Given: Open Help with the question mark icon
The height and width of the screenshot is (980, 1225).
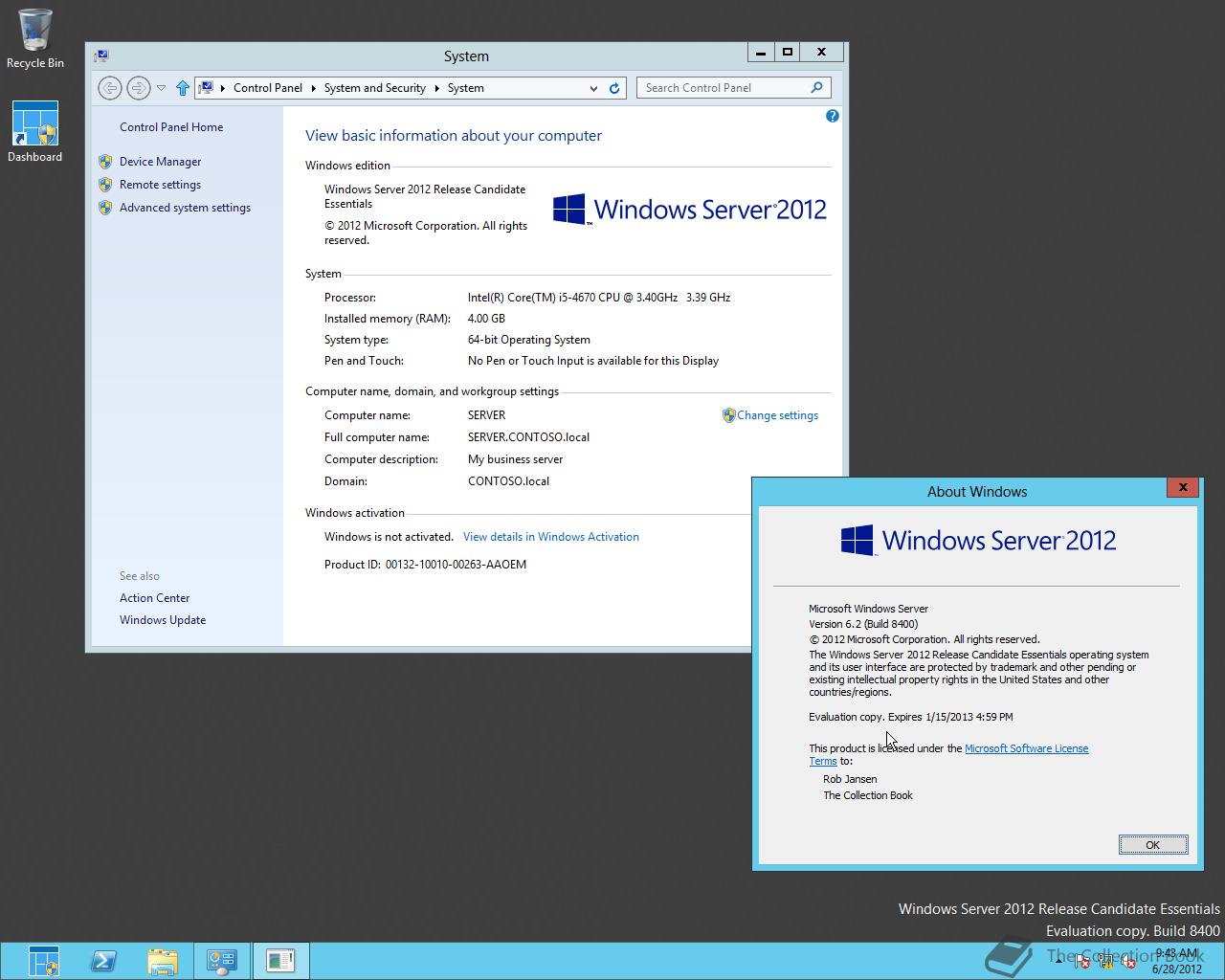Looking at the screenshot, I should click(832, 116).
